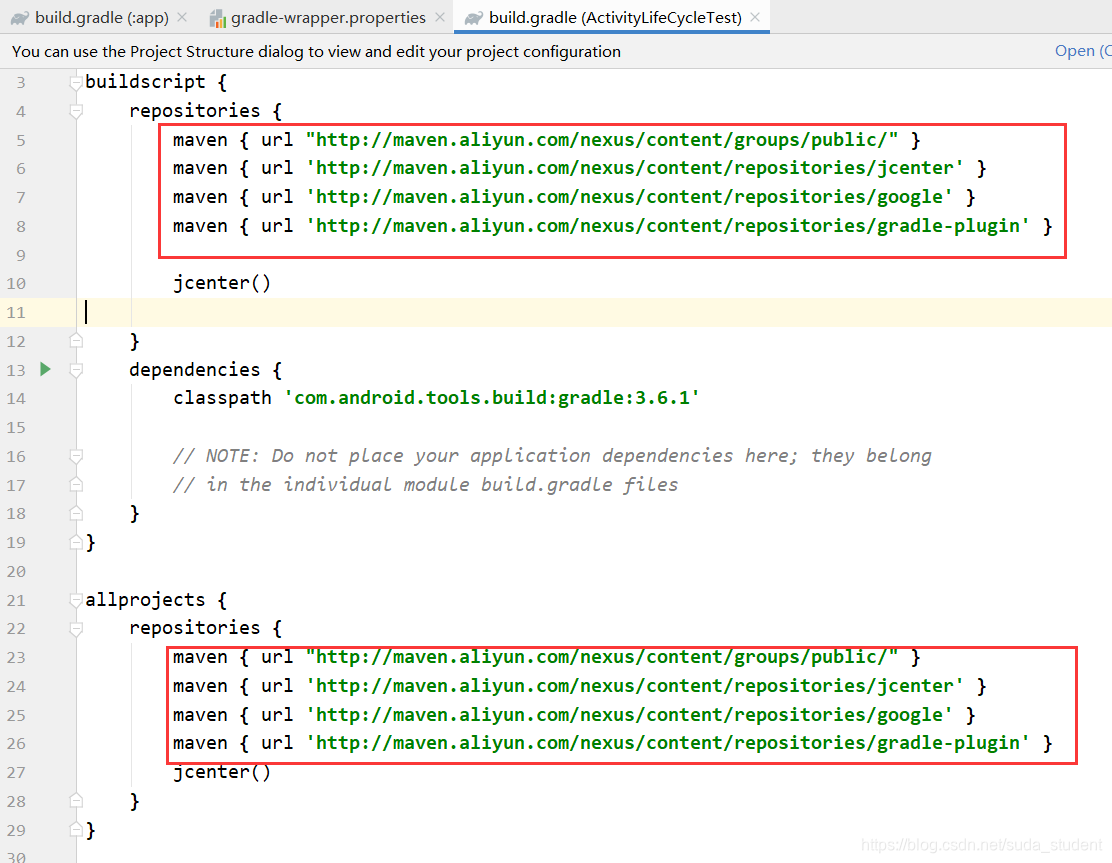The width and height of the screenshot is (1112, 863).
Task: Collapse the dependencies block on line 13
Action: click(x=76, y=369)
